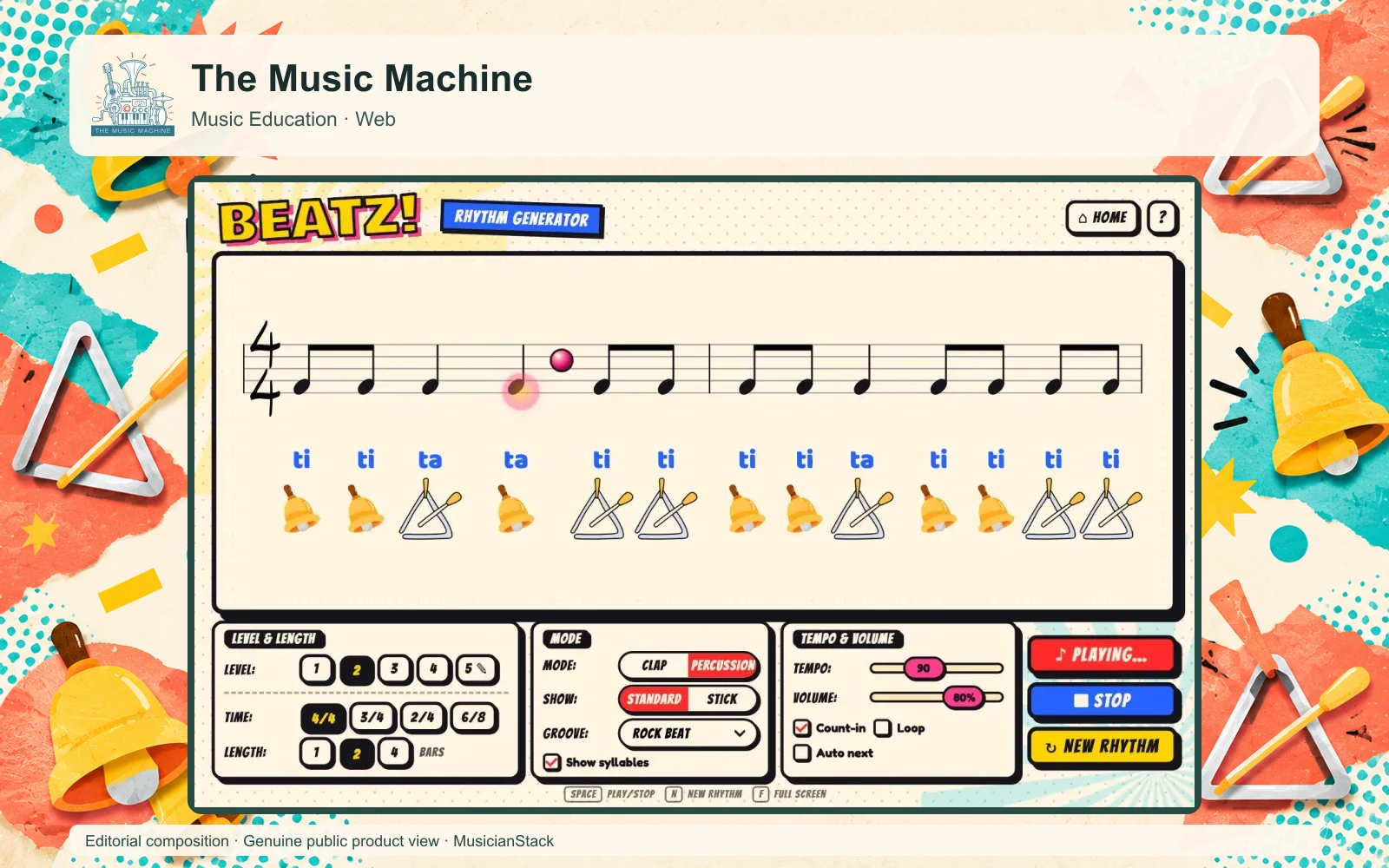1389x868 pixels.
Task: Switch mode to Clap
Action: 655,666
